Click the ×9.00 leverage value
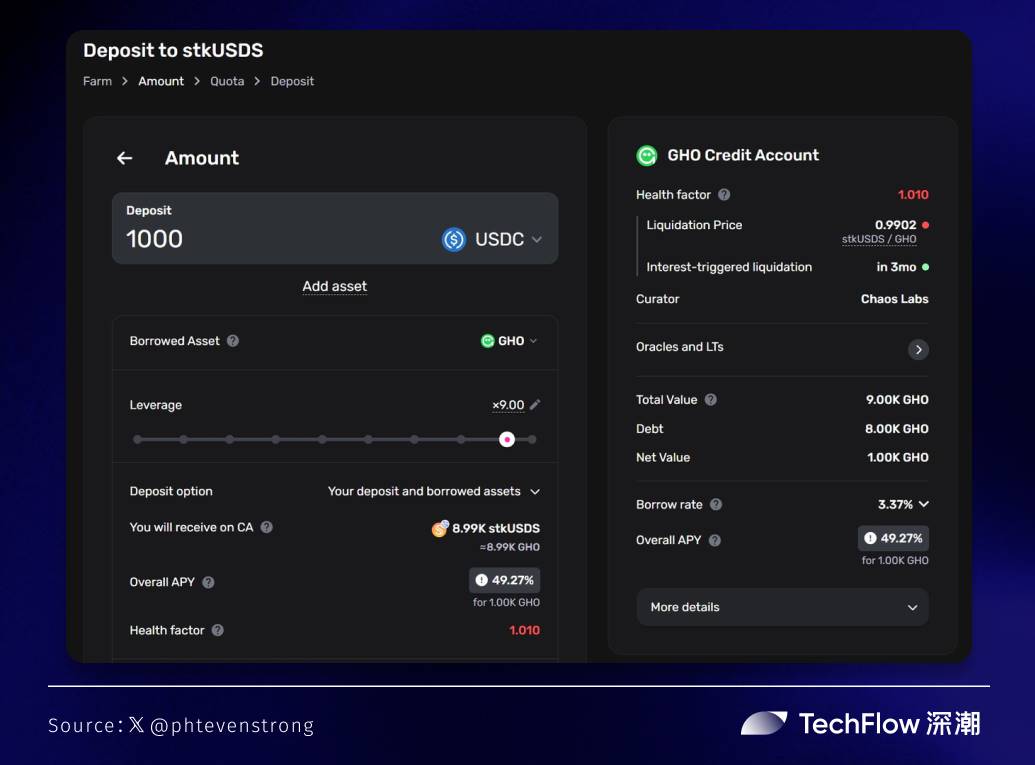This screenshot has height=765, width=1035. (x=508, y=405)
